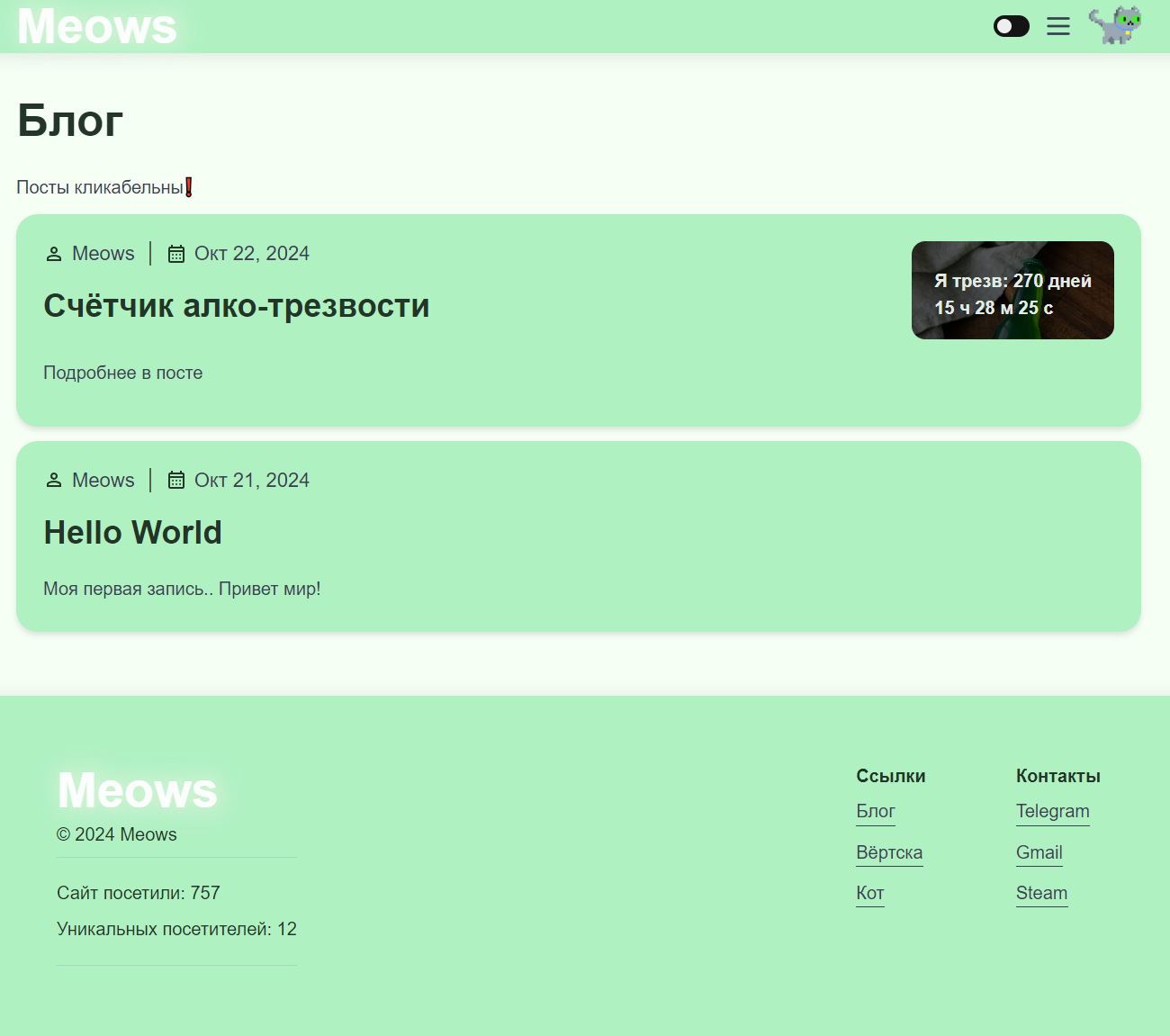Open the Steam contact link
The image size is (1170, 1036).
pos(1041,893)
